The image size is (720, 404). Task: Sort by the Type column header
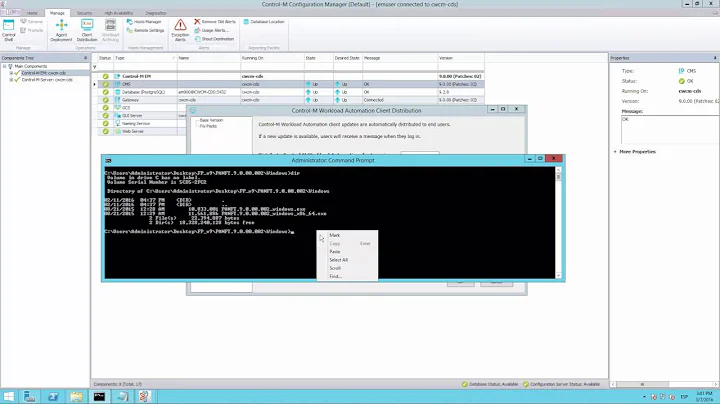click(x=145, y=58)
